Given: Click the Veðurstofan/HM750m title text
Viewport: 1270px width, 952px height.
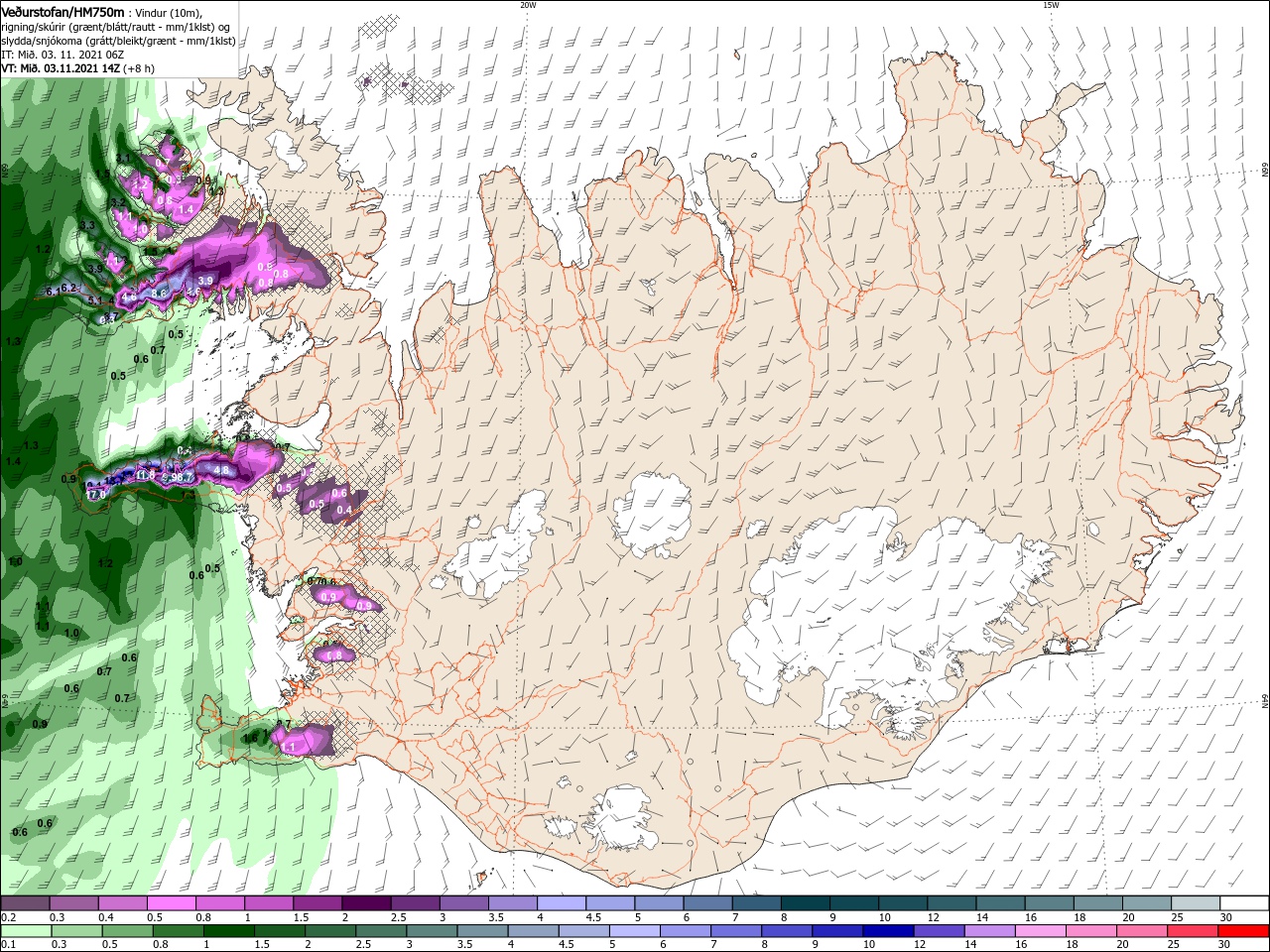Looking at the screenshot, I should [63, 11].
